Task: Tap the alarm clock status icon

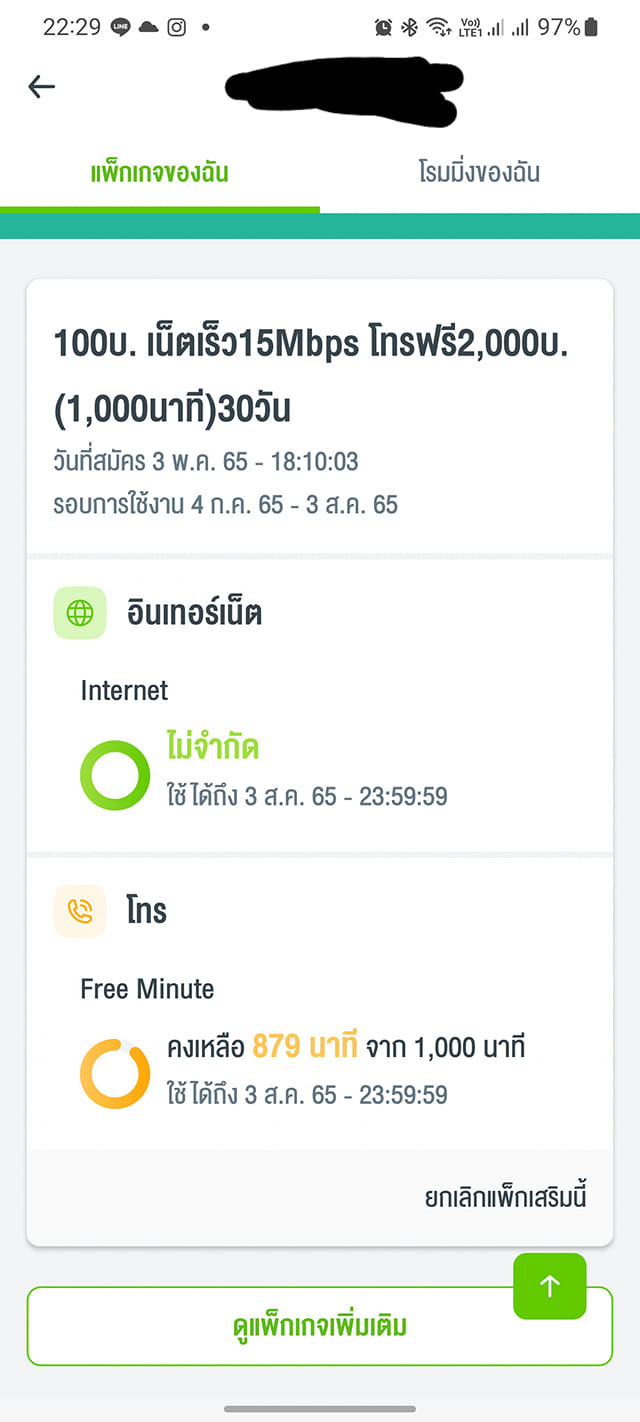Action: click(x=383, y=27)
